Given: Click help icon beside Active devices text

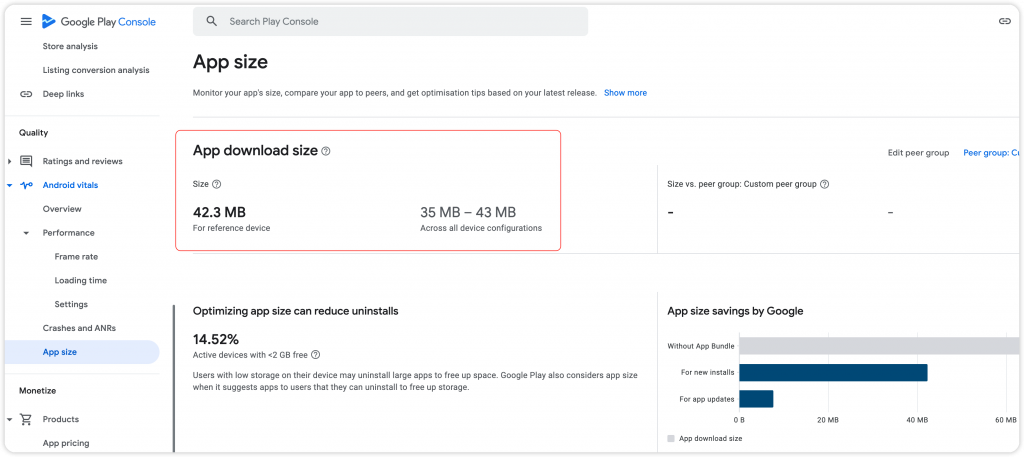Looking at the screenshot, I should [x=316, y=355].
